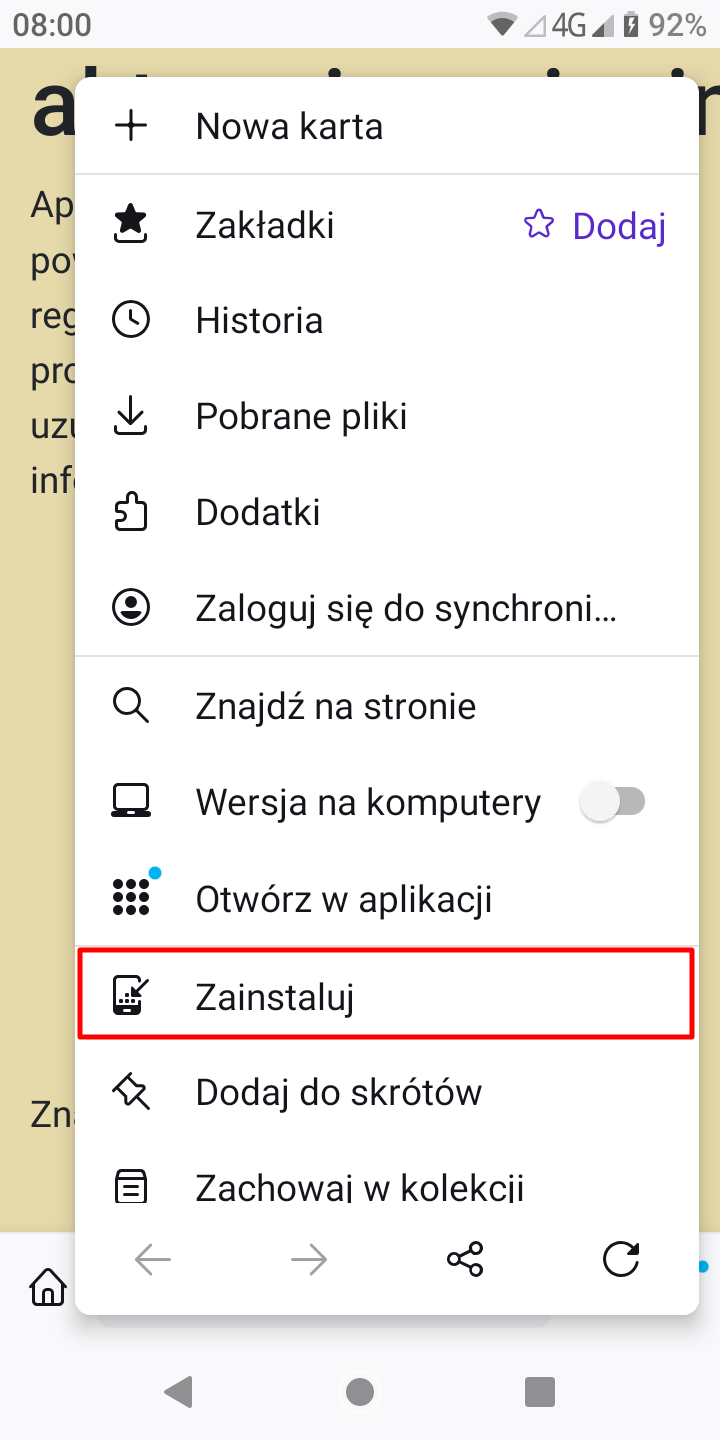Toggle Wersja na komputery switch
This screenshot has height=1440, width=720.
tap(614, 801)
